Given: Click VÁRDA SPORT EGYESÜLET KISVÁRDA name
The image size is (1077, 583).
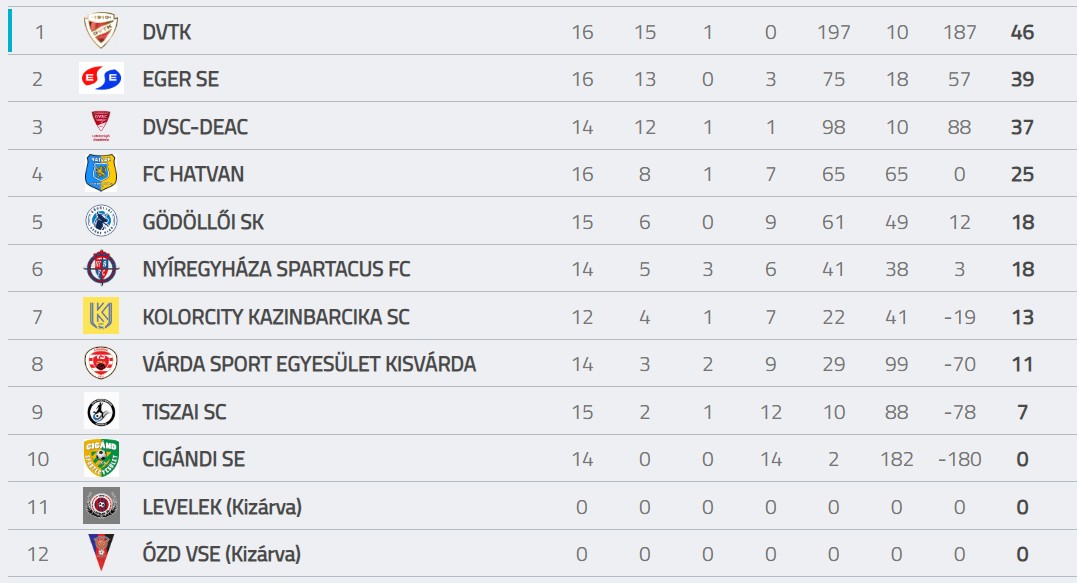Looking at the screenshot, I should point(309,364).
